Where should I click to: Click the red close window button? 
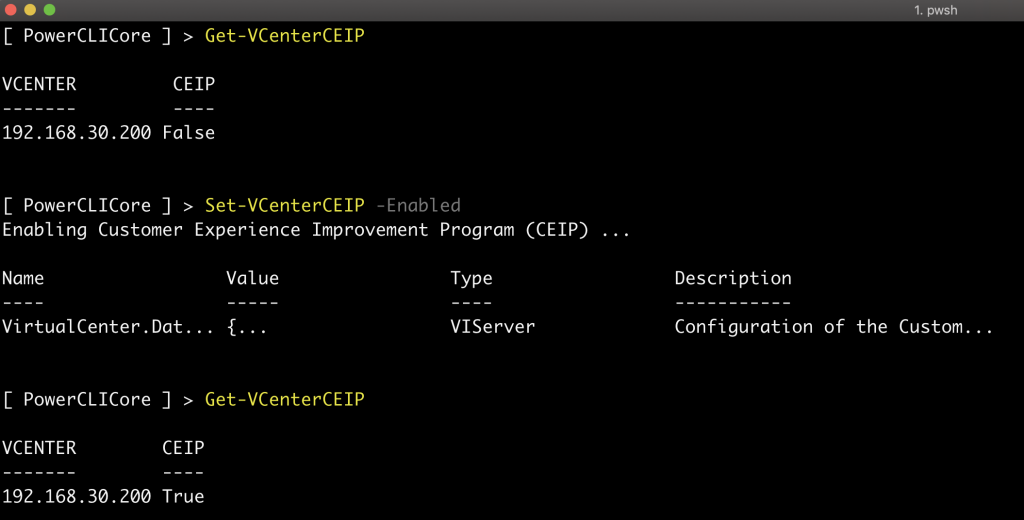pos(10,9)
